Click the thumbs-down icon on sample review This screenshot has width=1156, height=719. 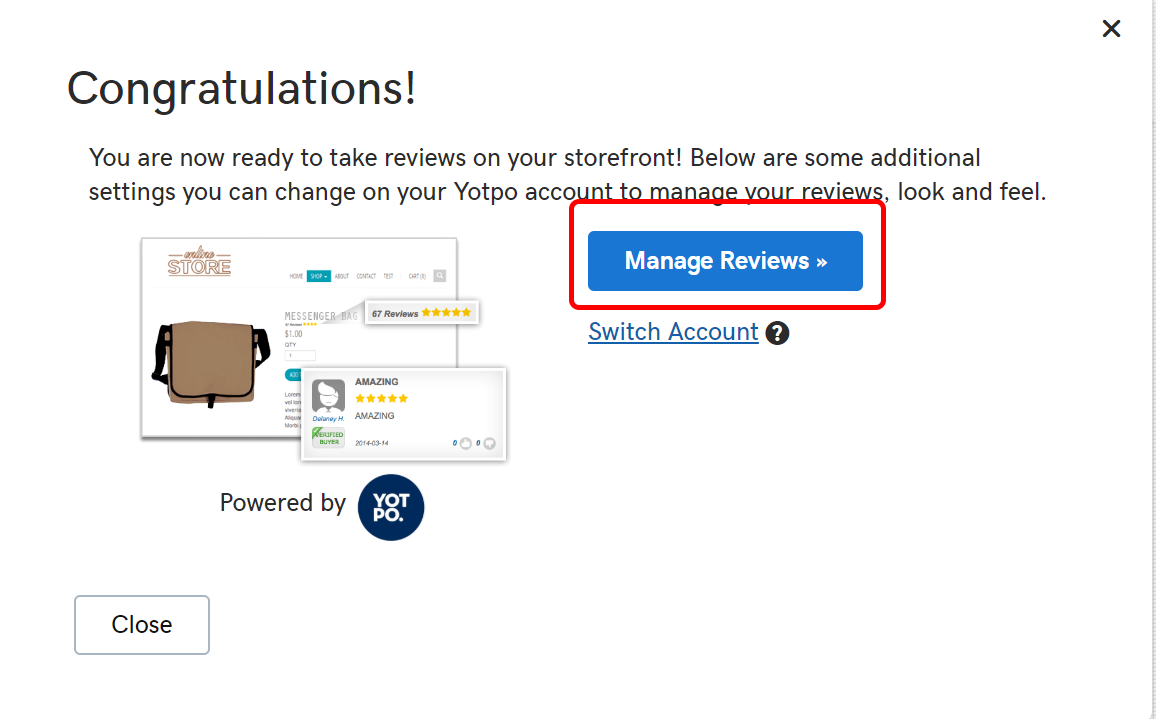pyautogui.click(x=490, y=443)
